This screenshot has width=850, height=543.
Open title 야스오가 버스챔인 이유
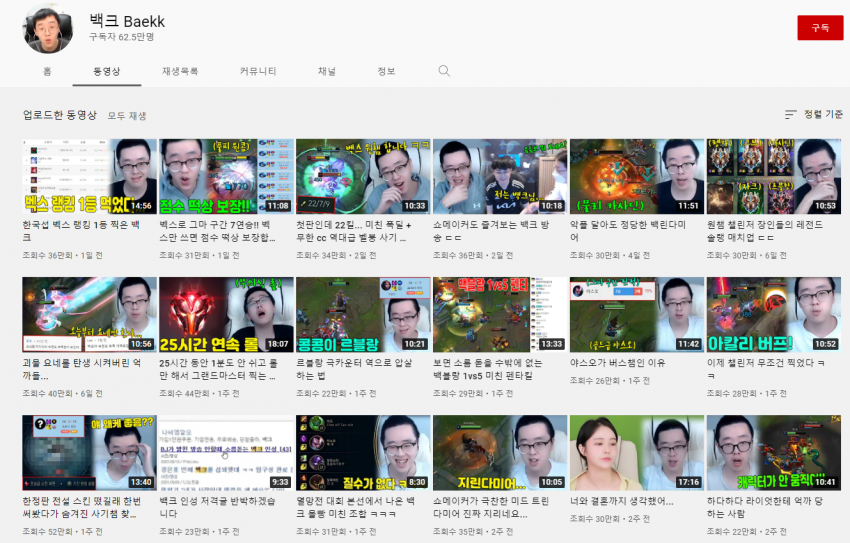tap(617, 363)
